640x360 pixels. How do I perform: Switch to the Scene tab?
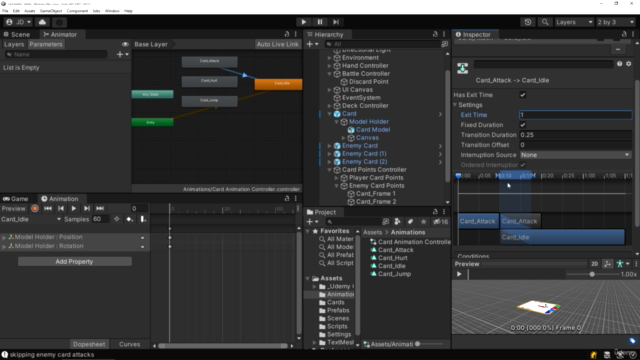[16, 35]
